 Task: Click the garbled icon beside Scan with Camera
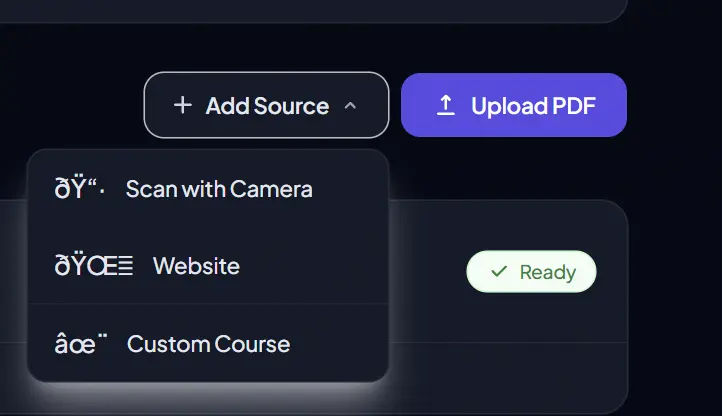[x=79, y=189]
